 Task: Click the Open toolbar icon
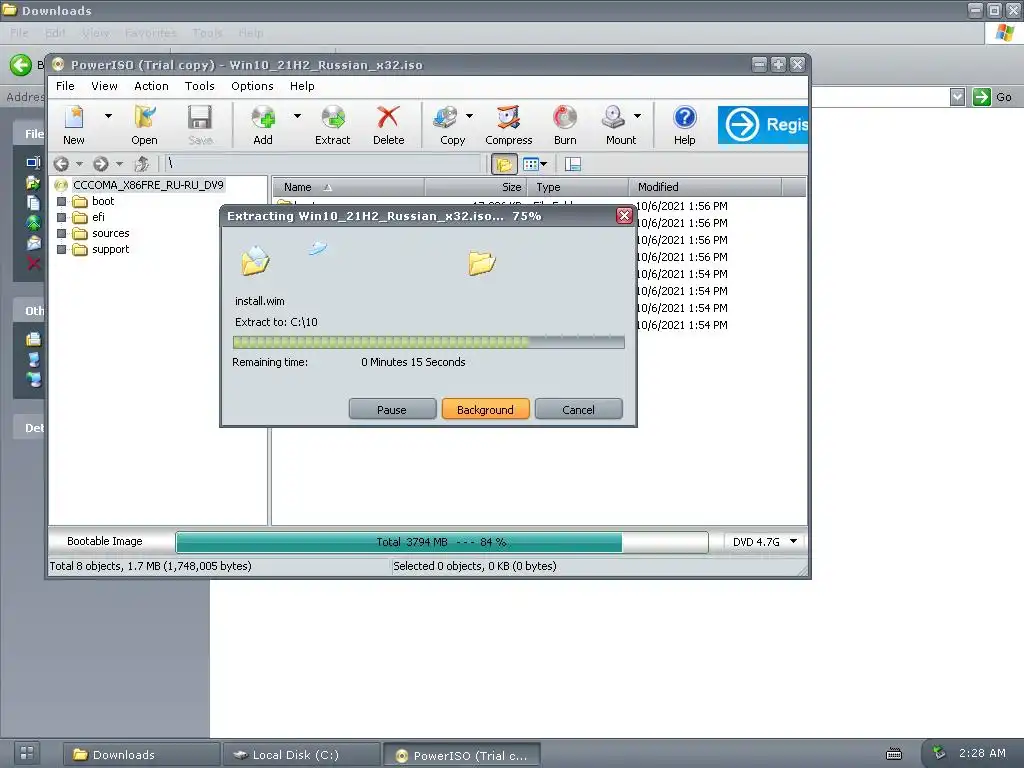pyautogui.click(x=144, y=125)
